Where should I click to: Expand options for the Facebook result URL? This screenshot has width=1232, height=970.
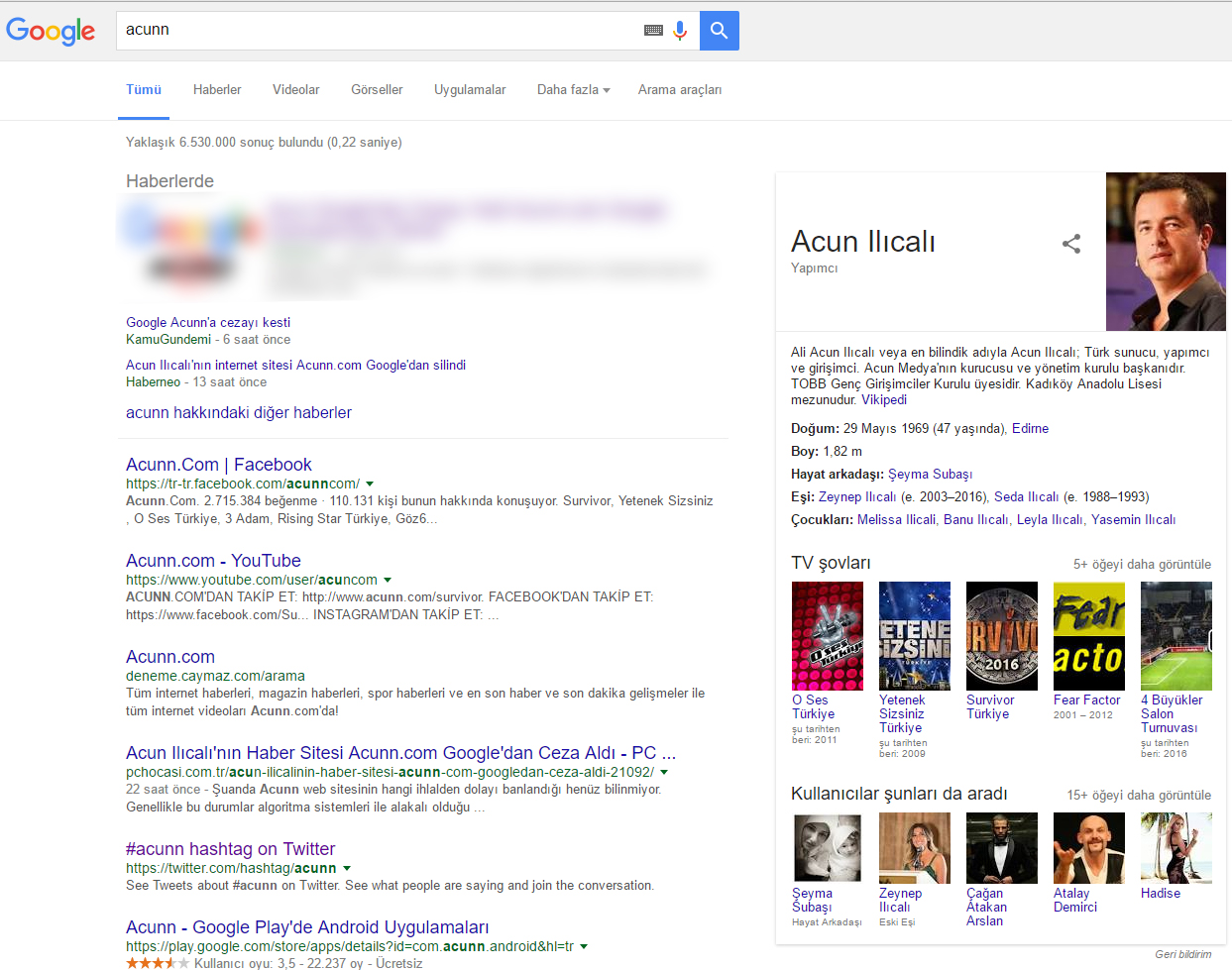[x=370, y=484]
